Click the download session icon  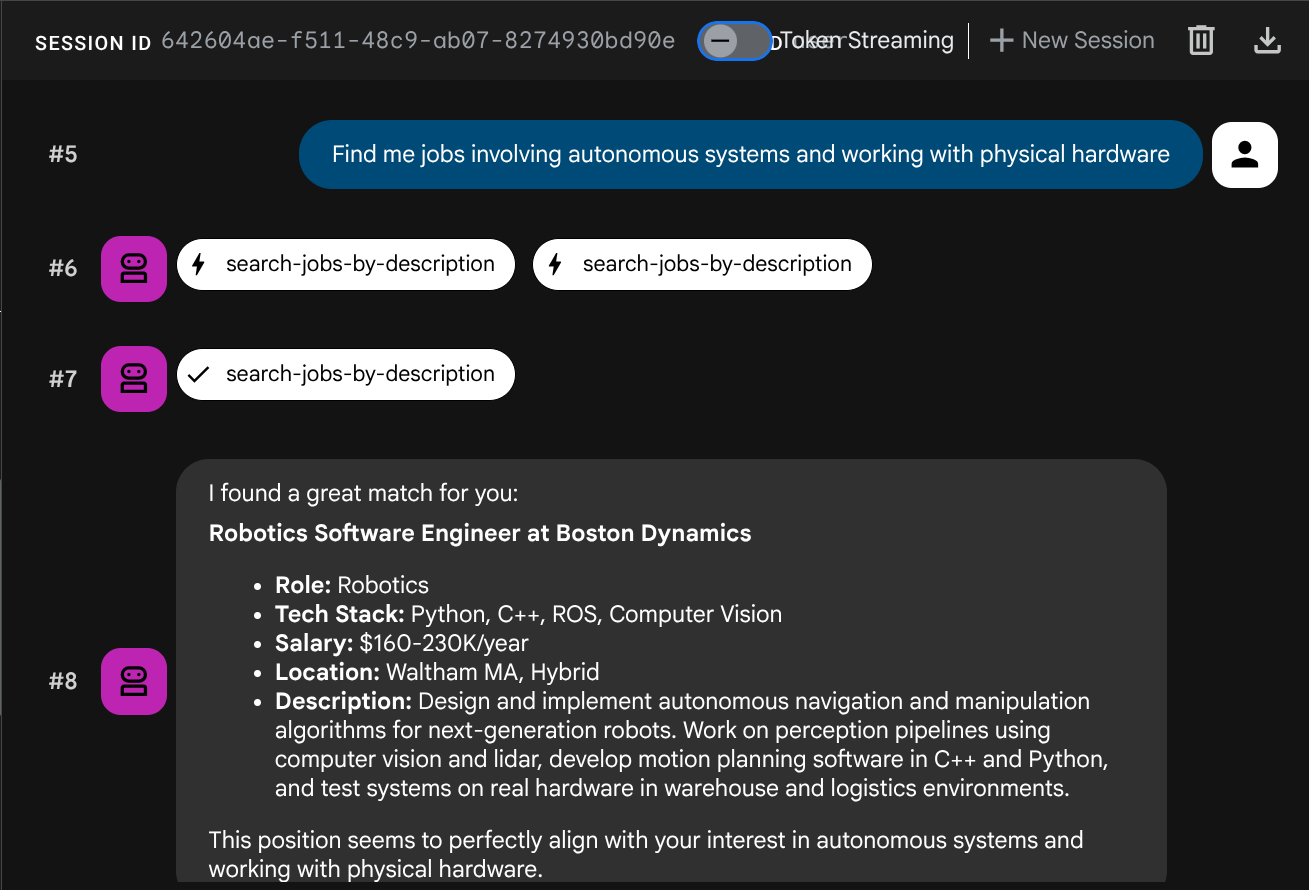(x=1267, y=41)
